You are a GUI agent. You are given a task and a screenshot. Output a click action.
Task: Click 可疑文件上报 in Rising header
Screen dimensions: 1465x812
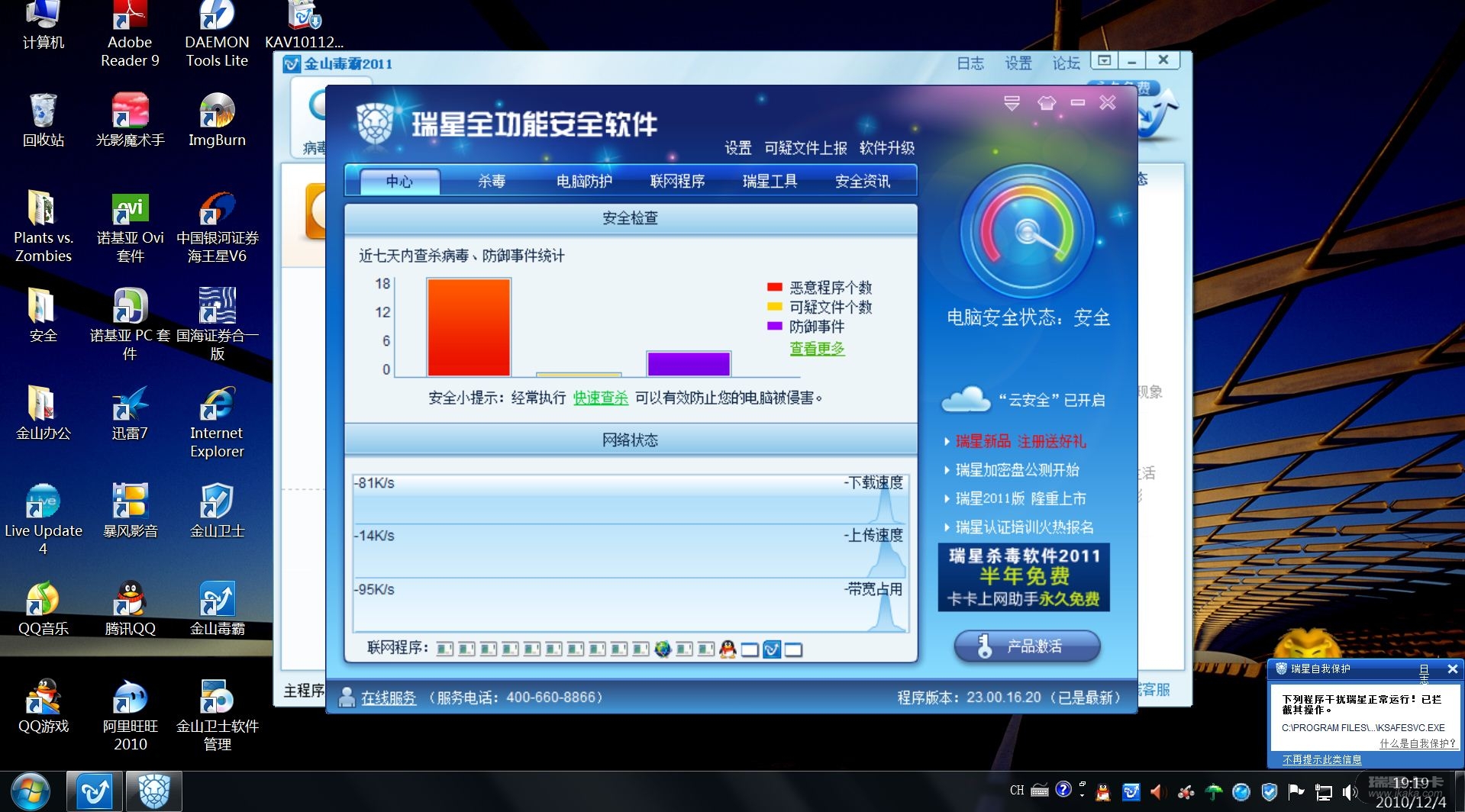tap(805, 148)
